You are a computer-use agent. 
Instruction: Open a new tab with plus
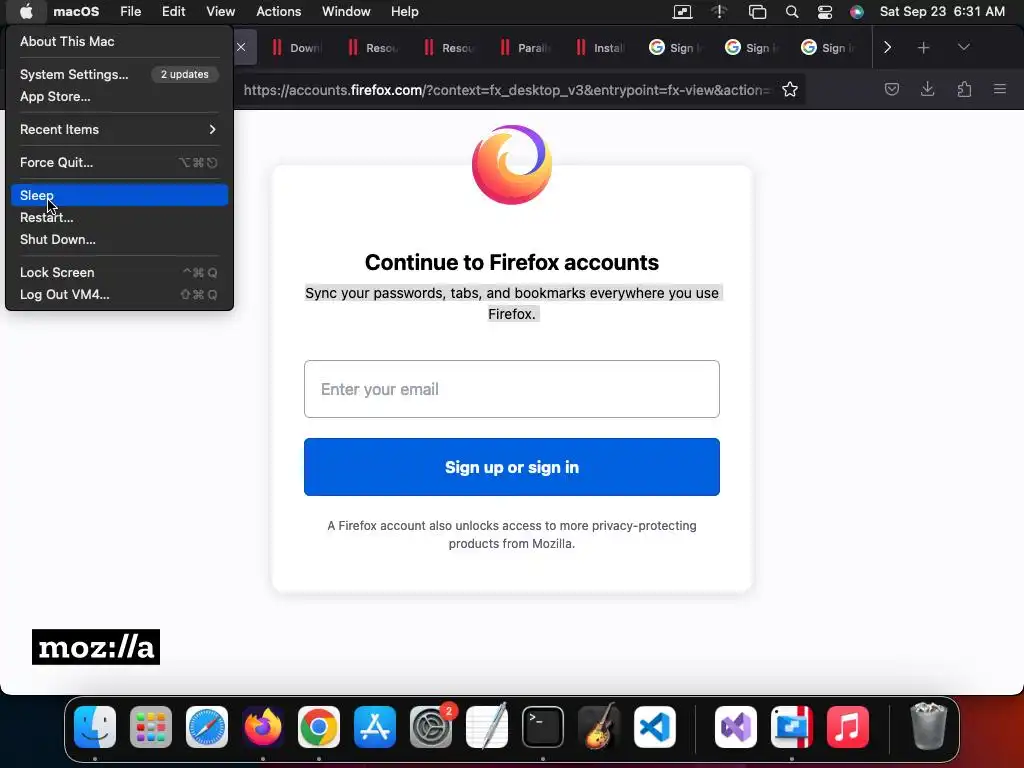tap(923, 48)
